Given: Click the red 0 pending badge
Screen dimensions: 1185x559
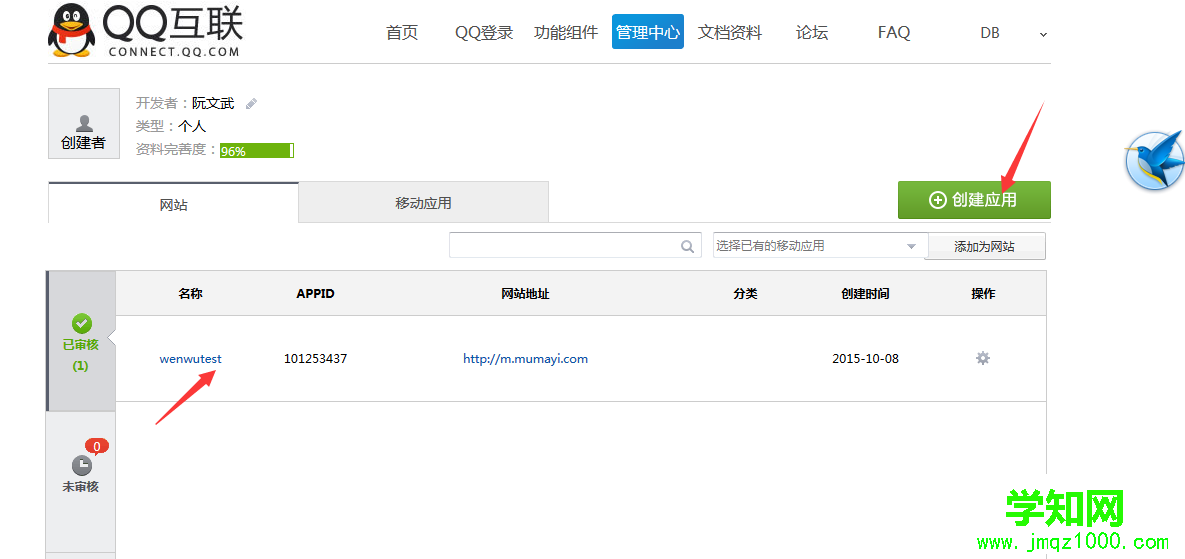Looking at the screenshot, I should click(x=97, y=446).
